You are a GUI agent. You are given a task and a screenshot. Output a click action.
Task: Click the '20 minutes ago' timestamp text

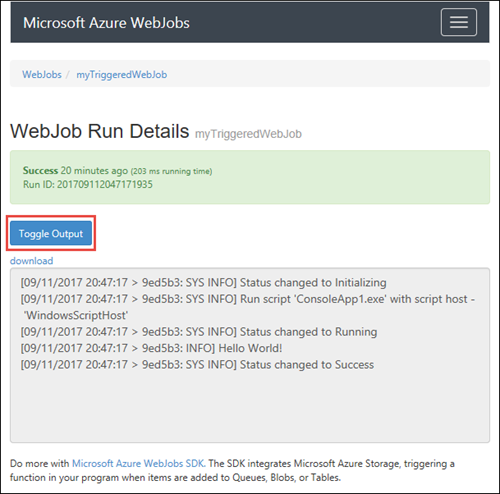94,170
